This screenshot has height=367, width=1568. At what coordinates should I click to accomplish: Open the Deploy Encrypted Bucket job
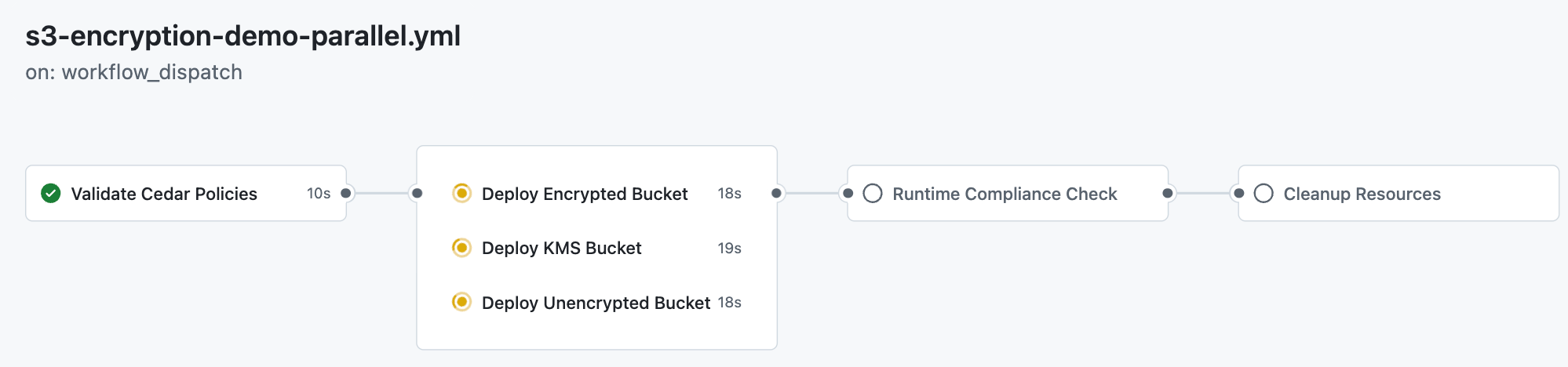click(584, 194)
